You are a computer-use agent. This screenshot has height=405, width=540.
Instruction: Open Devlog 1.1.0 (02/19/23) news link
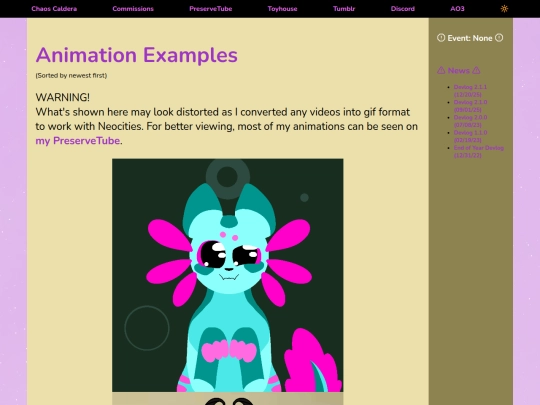[470, 136]
